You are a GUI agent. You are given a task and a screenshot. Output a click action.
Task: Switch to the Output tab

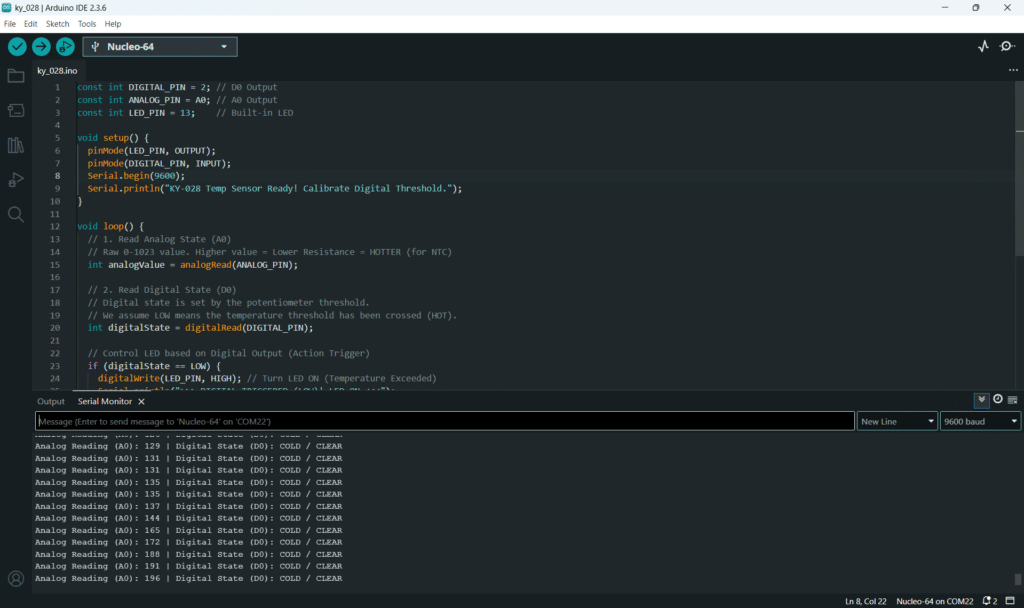point(51,401)
